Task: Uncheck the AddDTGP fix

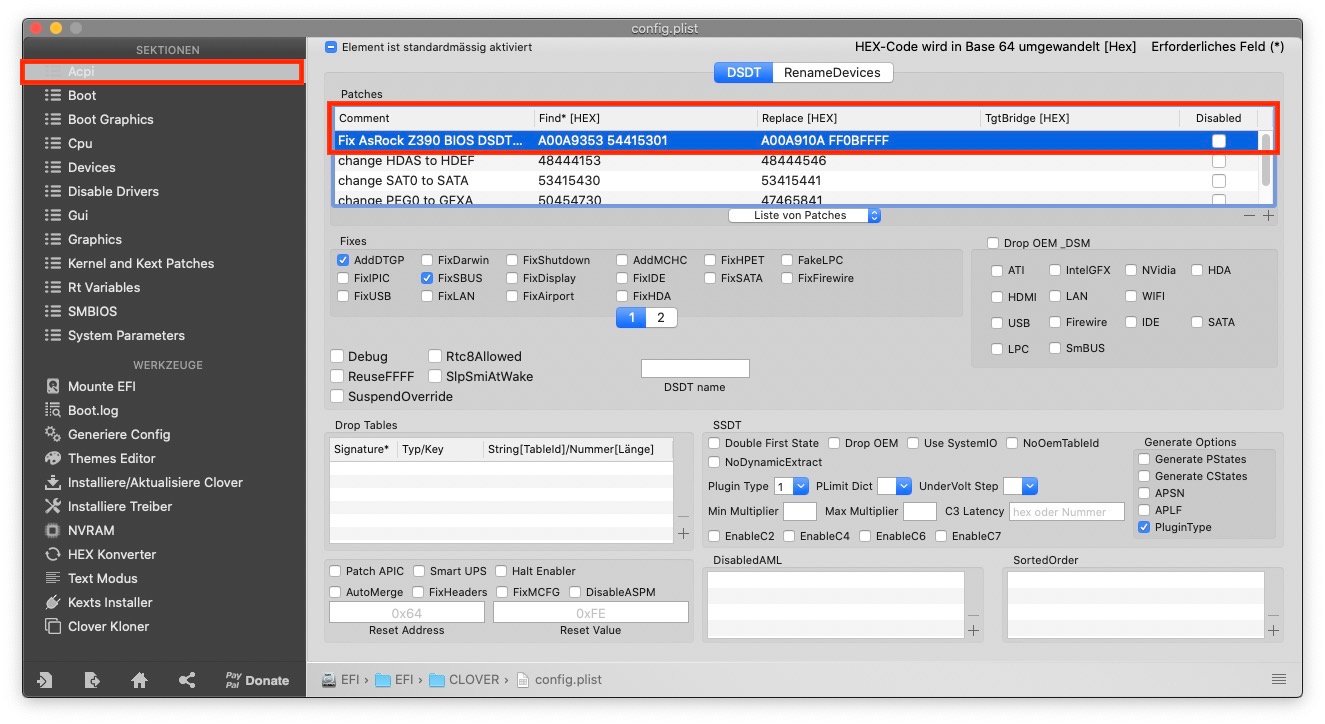Action: coord(344,260)
